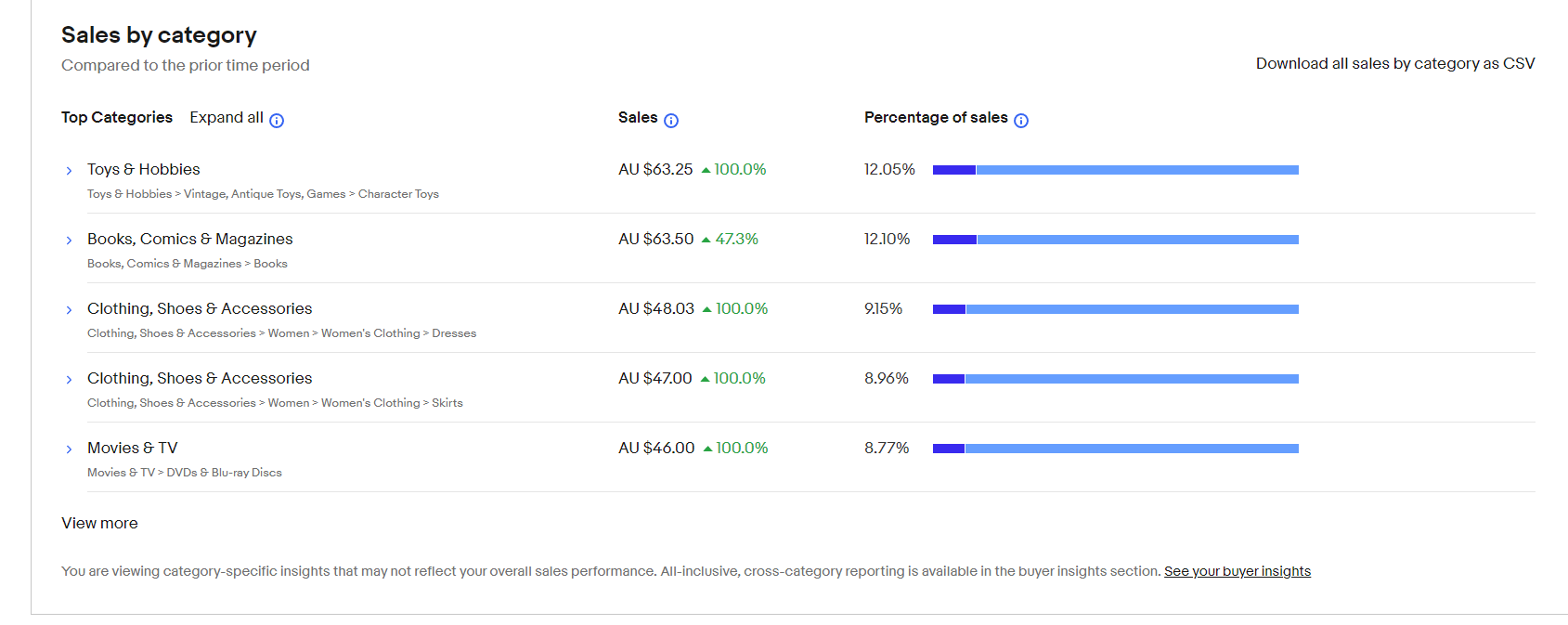Click info icon next to Expand all

pos(277,120)
